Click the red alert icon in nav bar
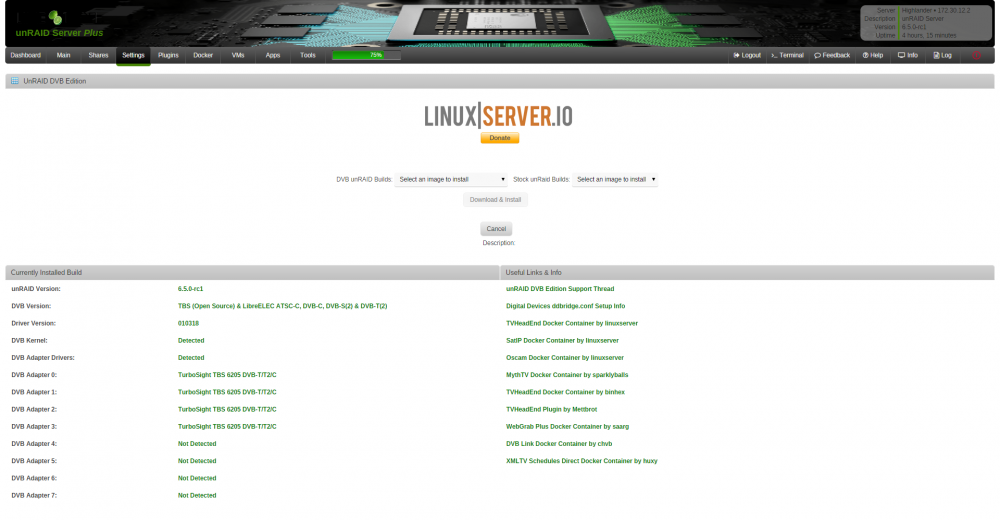Screen dimensions: 1000x520 coord(976,56)
